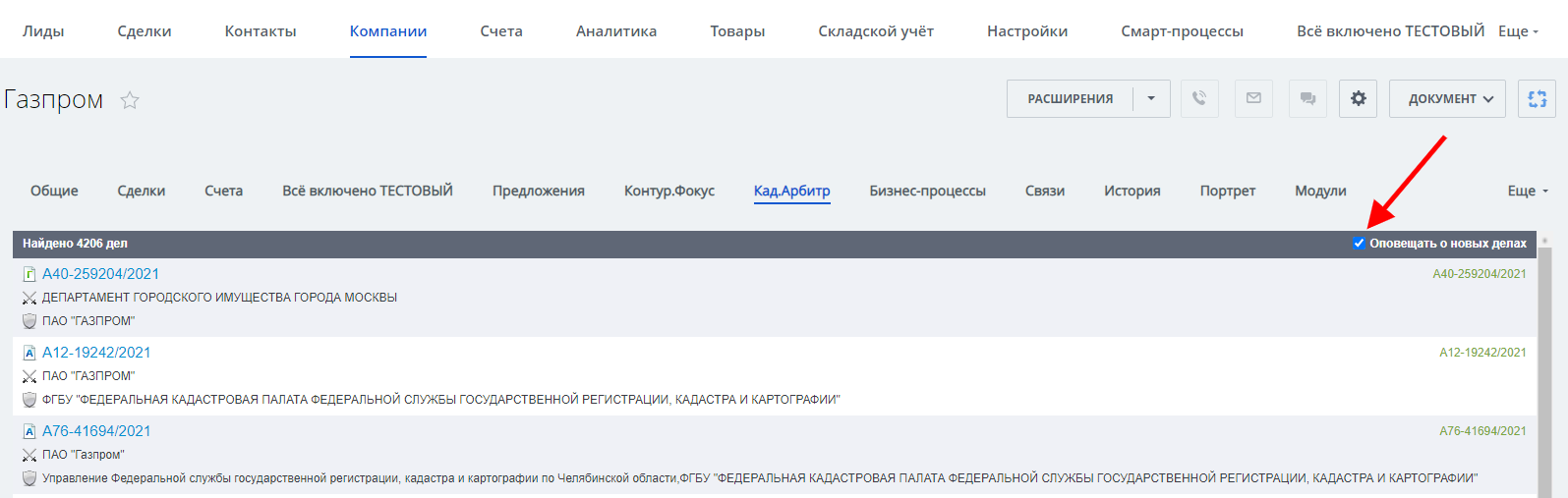Star Газпром as a favorite

[130, 100]
